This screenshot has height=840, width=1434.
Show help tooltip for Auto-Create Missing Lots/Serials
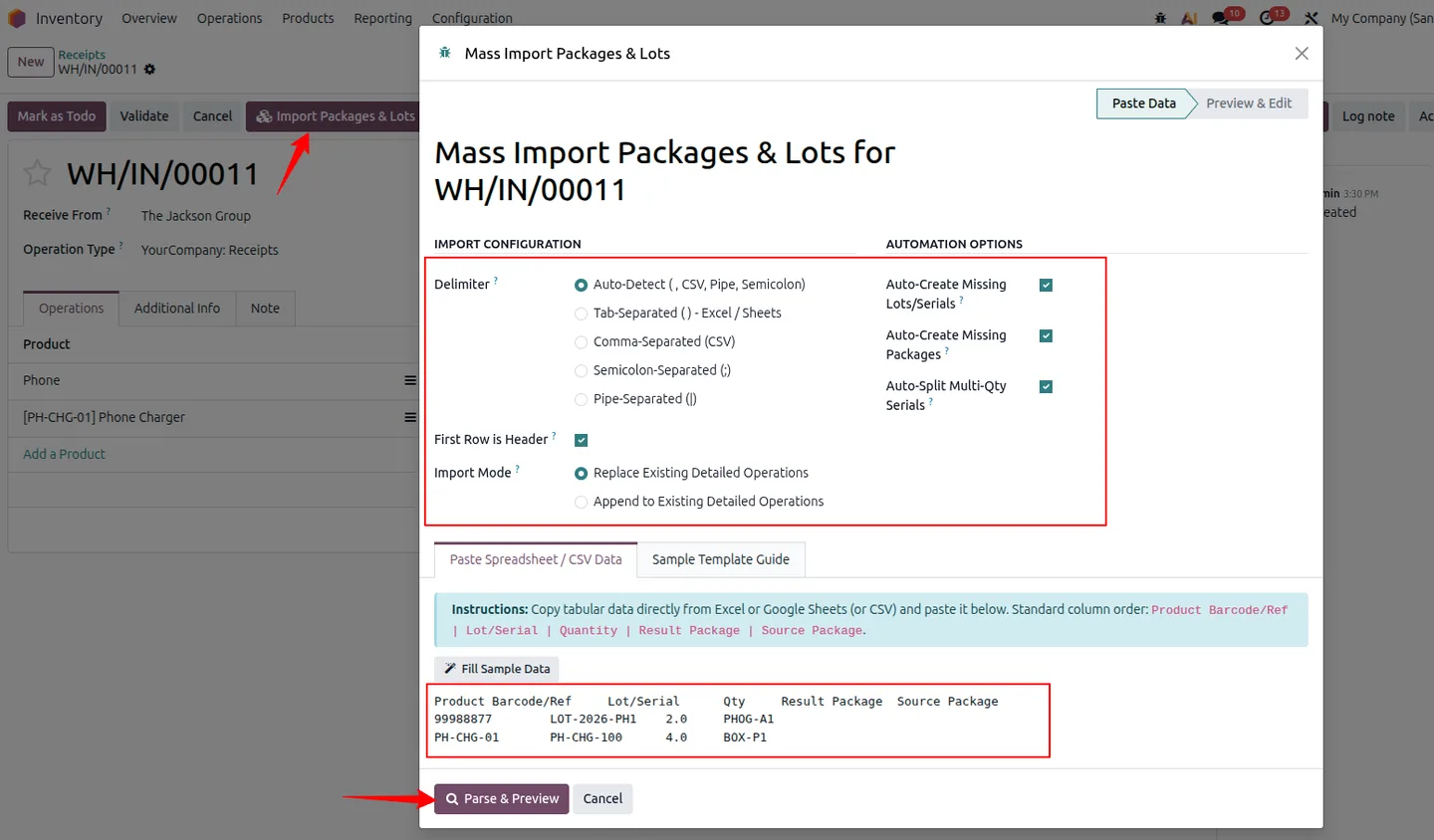pyautogui.click(x=961, y=300)
